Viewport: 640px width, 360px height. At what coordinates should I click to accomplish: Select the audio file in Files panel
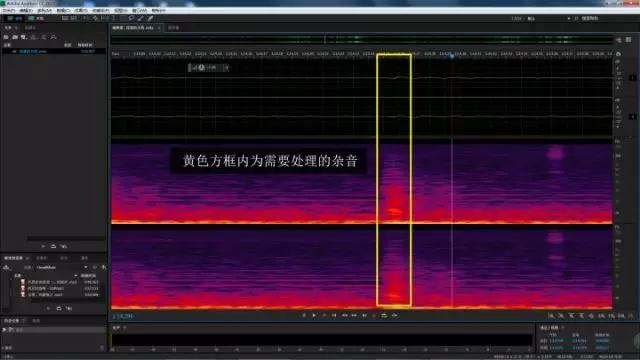tap(54, 51)
